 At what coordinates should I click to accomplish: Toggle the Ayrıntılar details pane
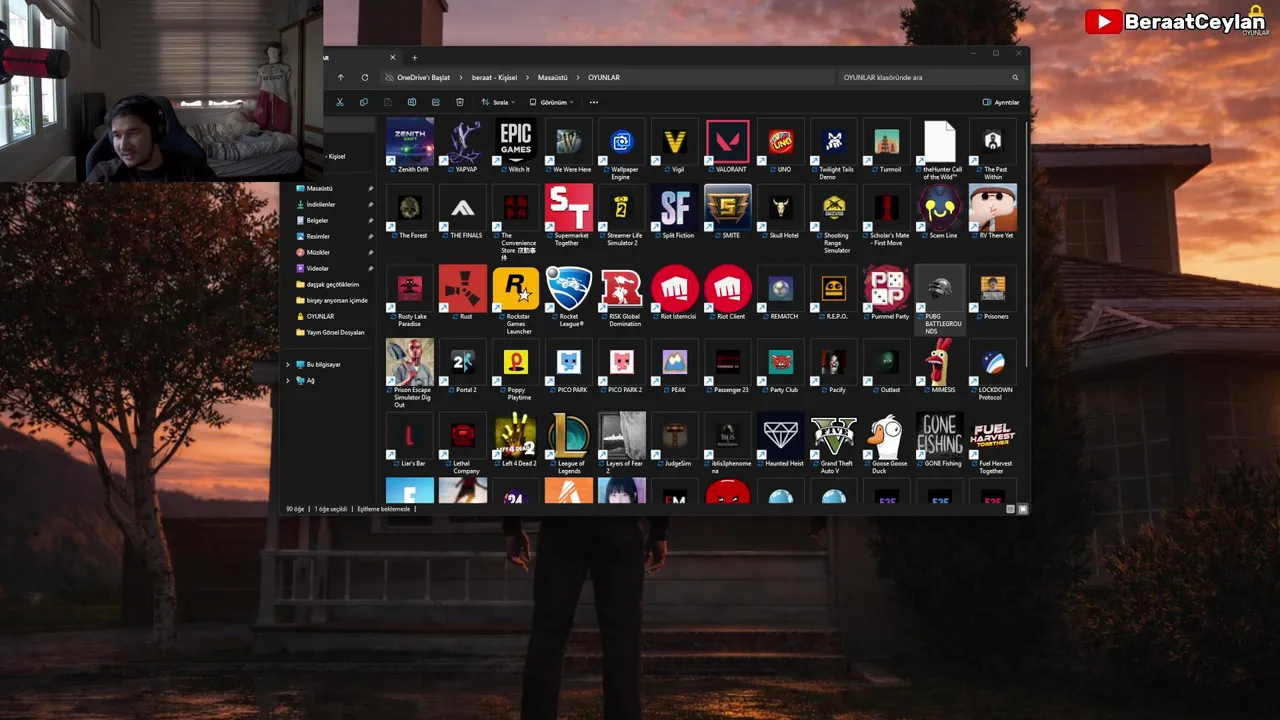1001,102
